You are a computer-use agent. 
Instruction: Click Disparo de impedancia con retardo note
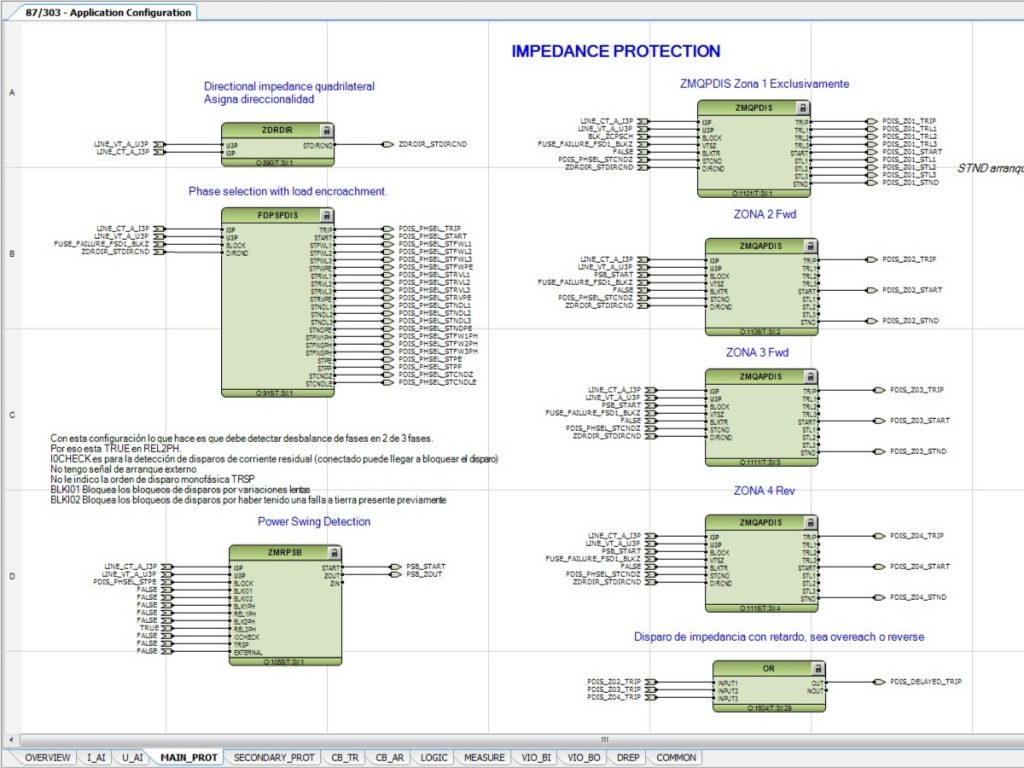pos(778,637)
